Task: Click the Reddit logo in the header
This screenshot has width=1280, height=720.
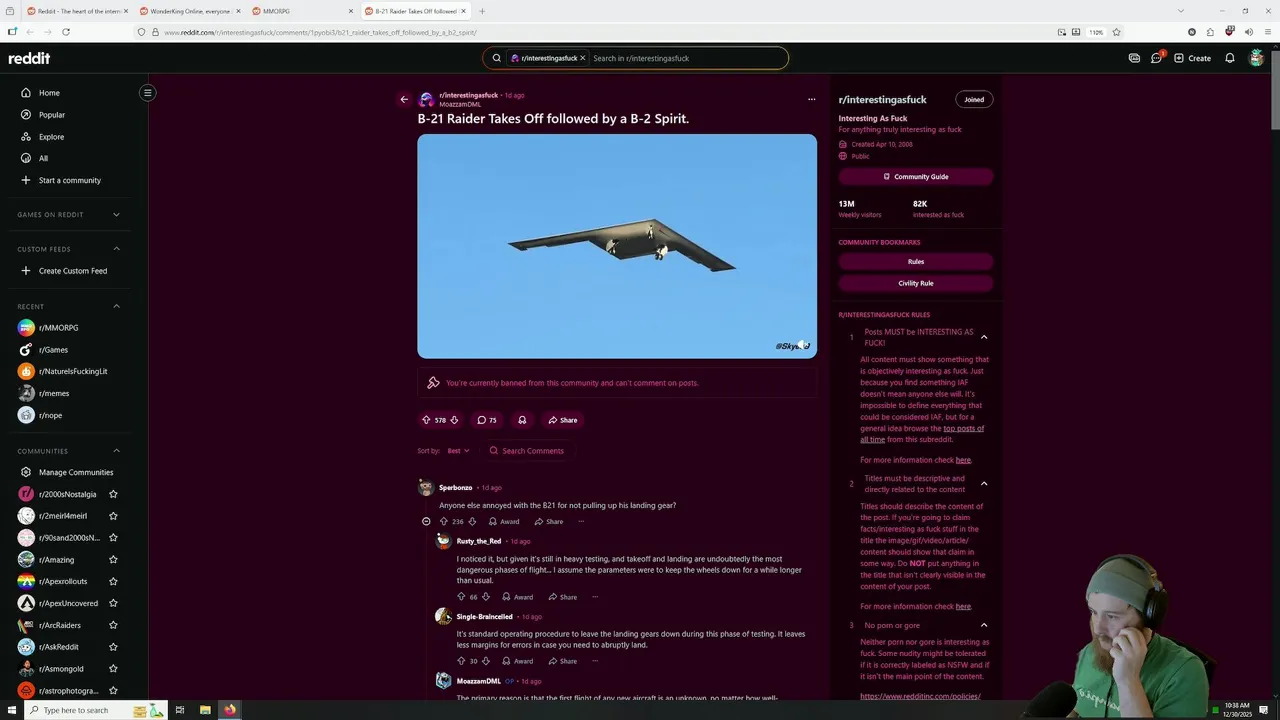Action: [x=29, y=58]
